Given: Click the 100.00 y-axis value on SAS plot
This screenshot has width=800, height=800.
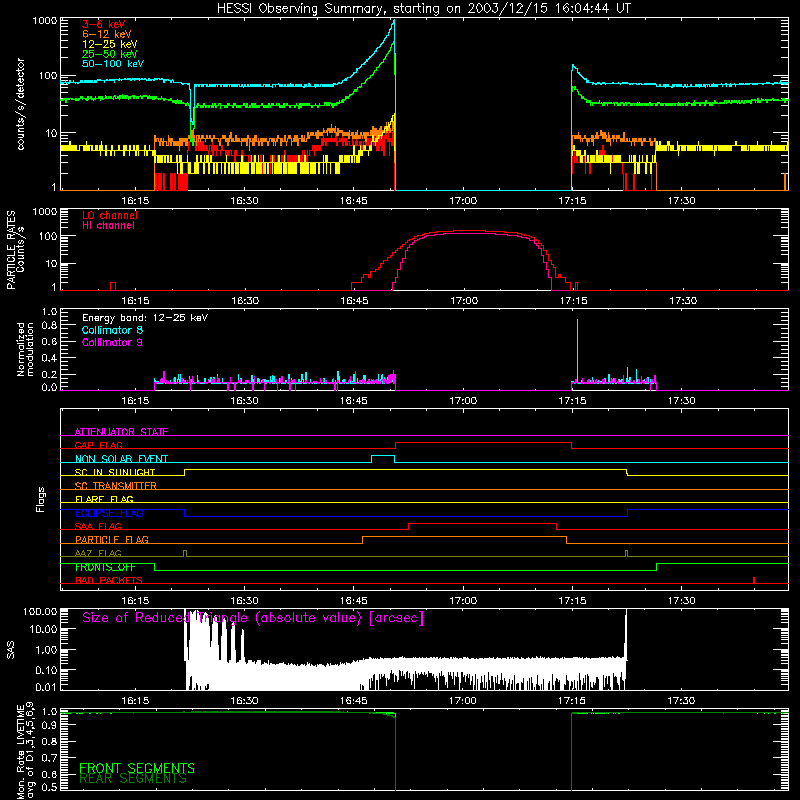Looking at the screenshot, I should coord(40,611).
